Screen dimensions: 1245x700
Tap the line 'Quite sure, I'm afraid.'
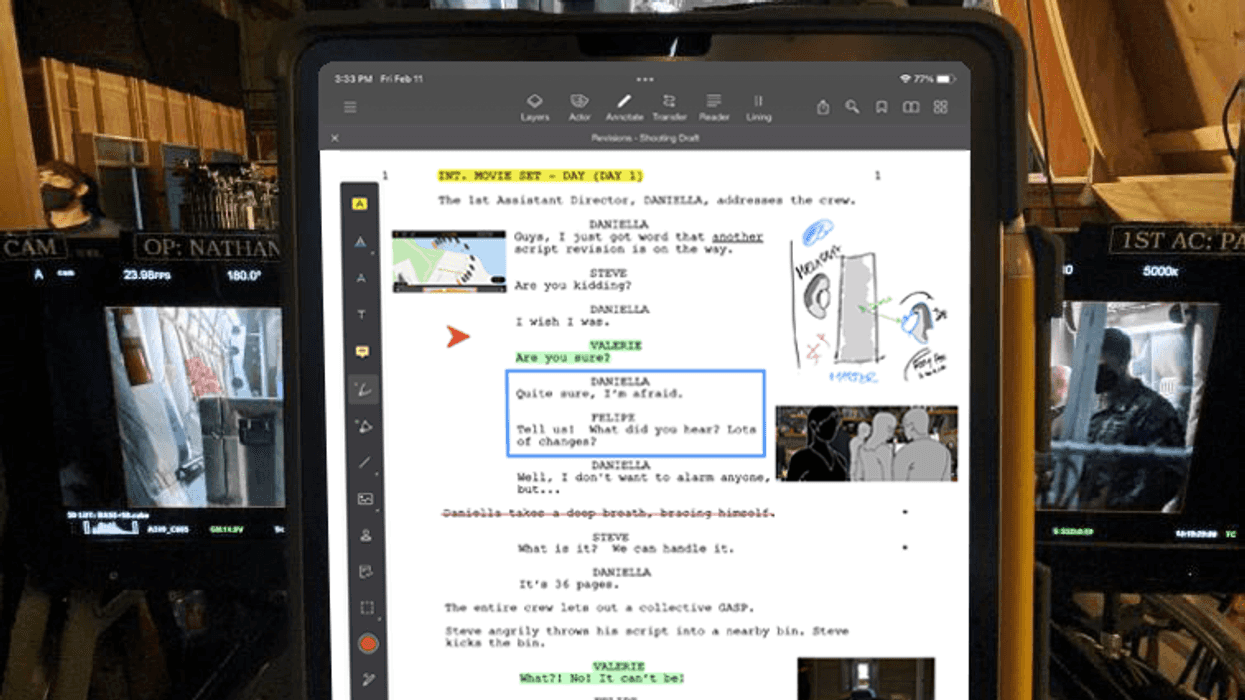point(598,393)
